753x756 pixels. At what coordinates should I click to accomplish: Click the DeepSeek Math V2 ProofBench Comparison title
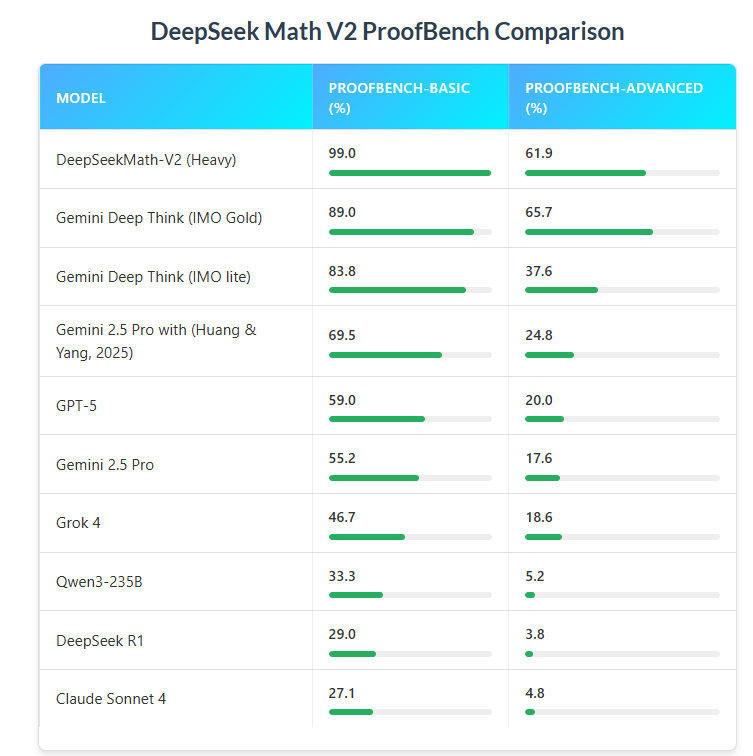click(x=387, y=31)
